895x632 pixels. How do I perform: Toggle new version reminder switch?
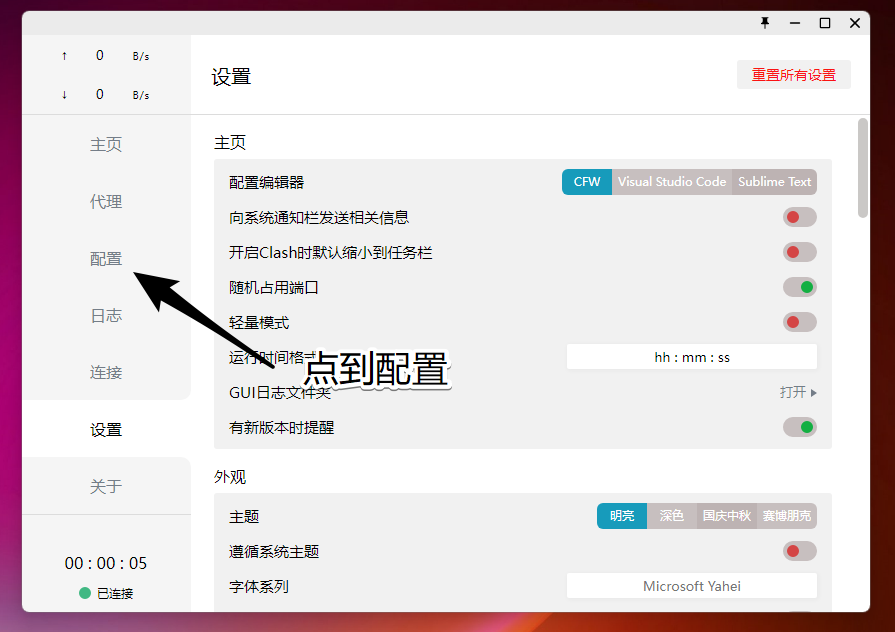point(799,427)
